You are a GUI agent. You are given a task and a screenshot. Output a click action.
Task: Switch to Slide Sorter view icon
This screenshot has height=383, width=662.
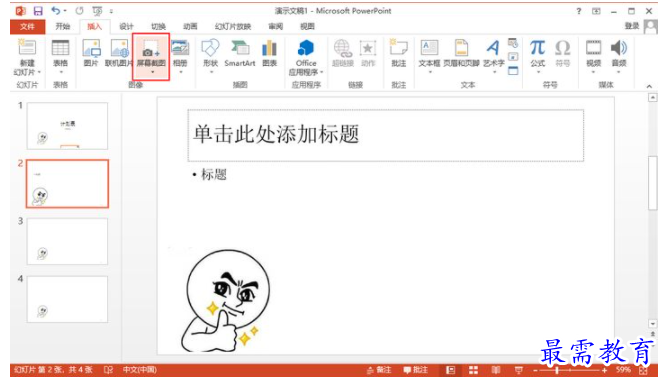[474, 370]
